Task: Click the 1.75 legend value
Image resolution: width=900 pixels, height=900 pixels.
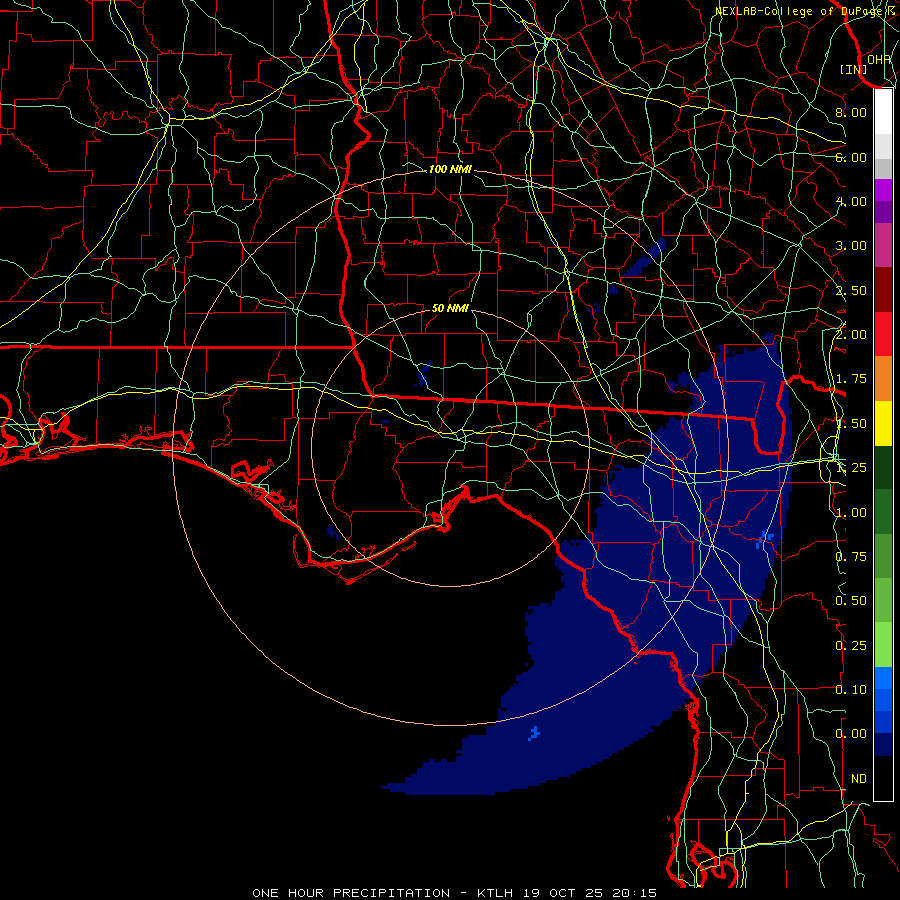Action: point(851,379)
